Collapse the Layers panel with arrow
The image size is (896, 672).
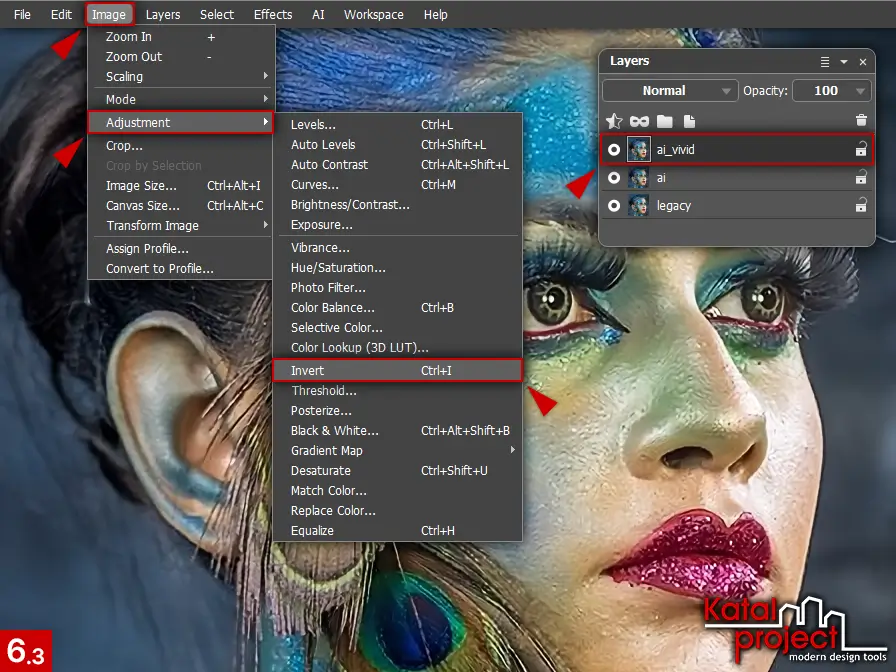[x=843, y=62]
